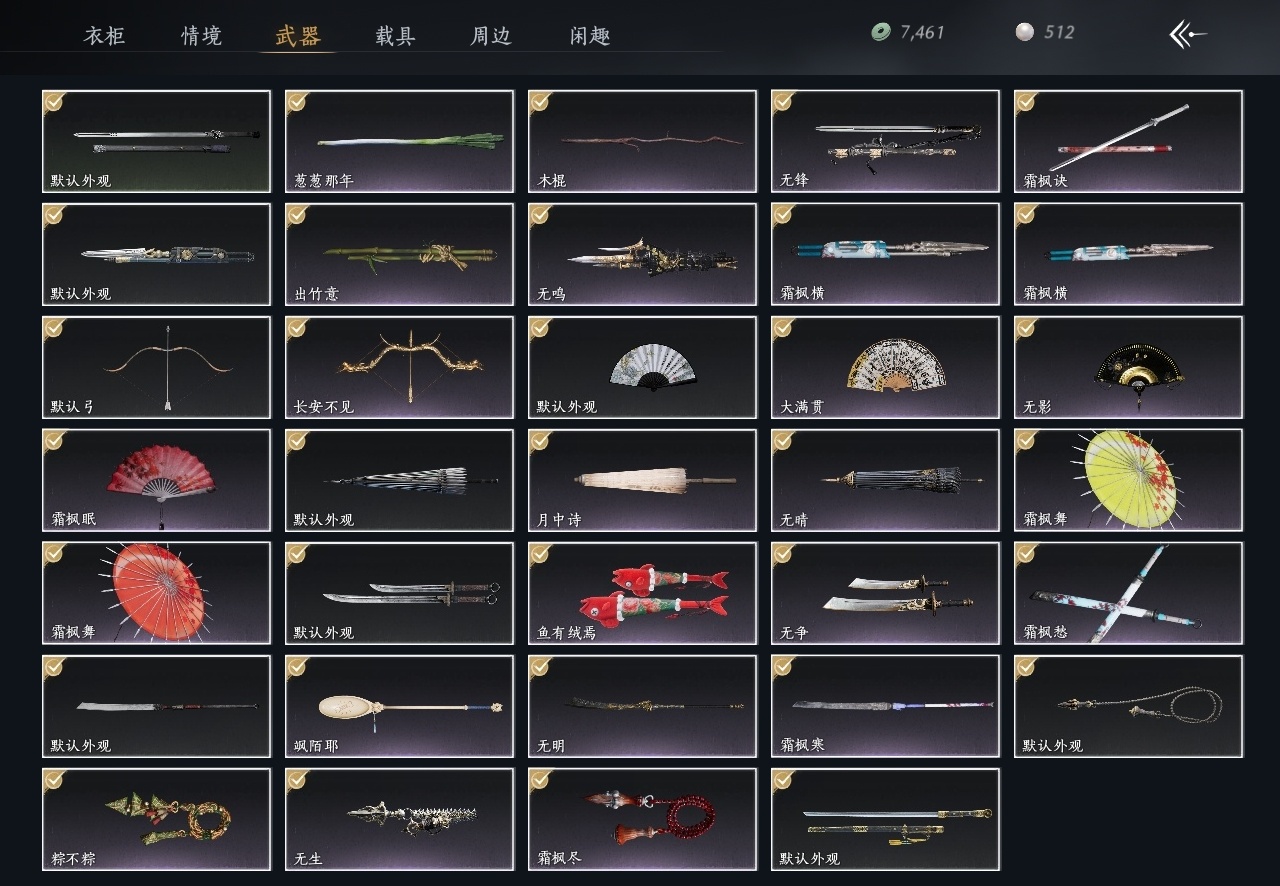Open the 载具 tab
Screen dimensions: 1280x886
396,36
